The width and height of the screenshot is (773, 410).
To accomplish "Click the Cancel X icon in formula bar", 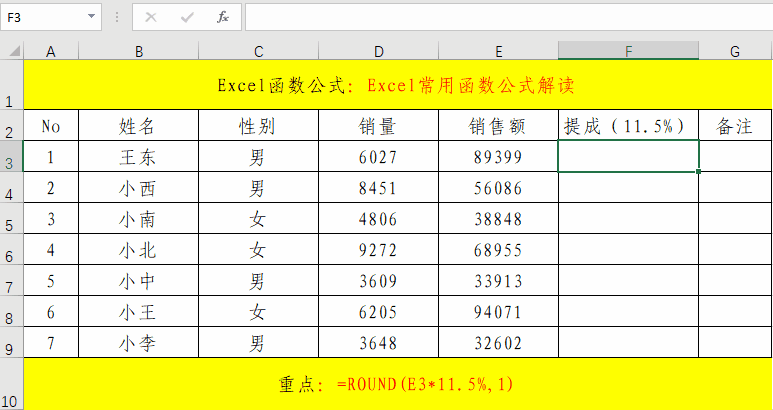I will [151, 18].
